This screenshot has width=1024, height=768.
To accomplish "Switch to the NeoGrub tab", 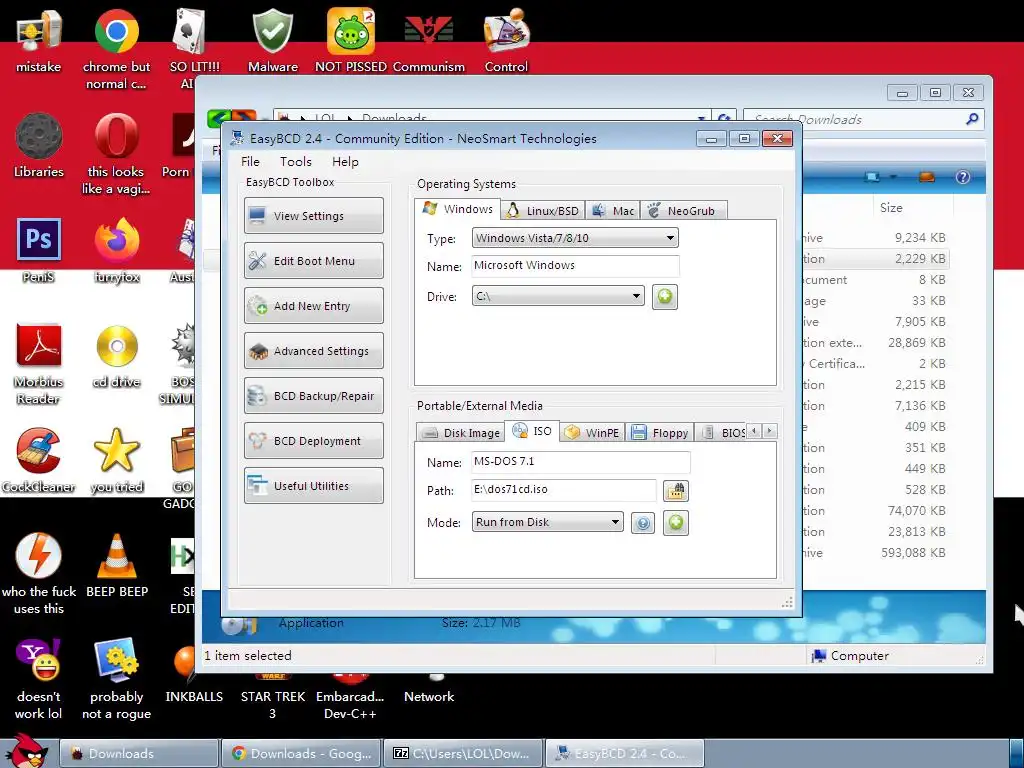I will coord(682,211).
